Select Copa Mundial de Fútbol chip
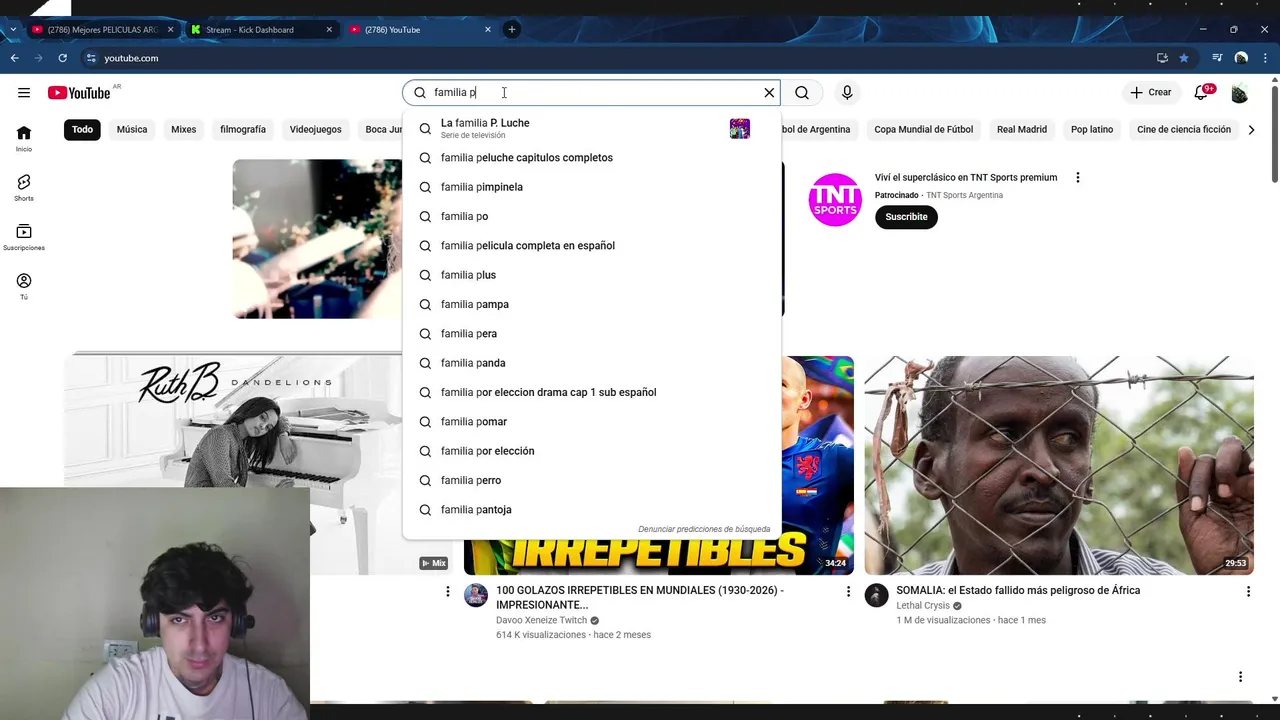This screenshot has width=1280, height=720. tap(923, 129)
